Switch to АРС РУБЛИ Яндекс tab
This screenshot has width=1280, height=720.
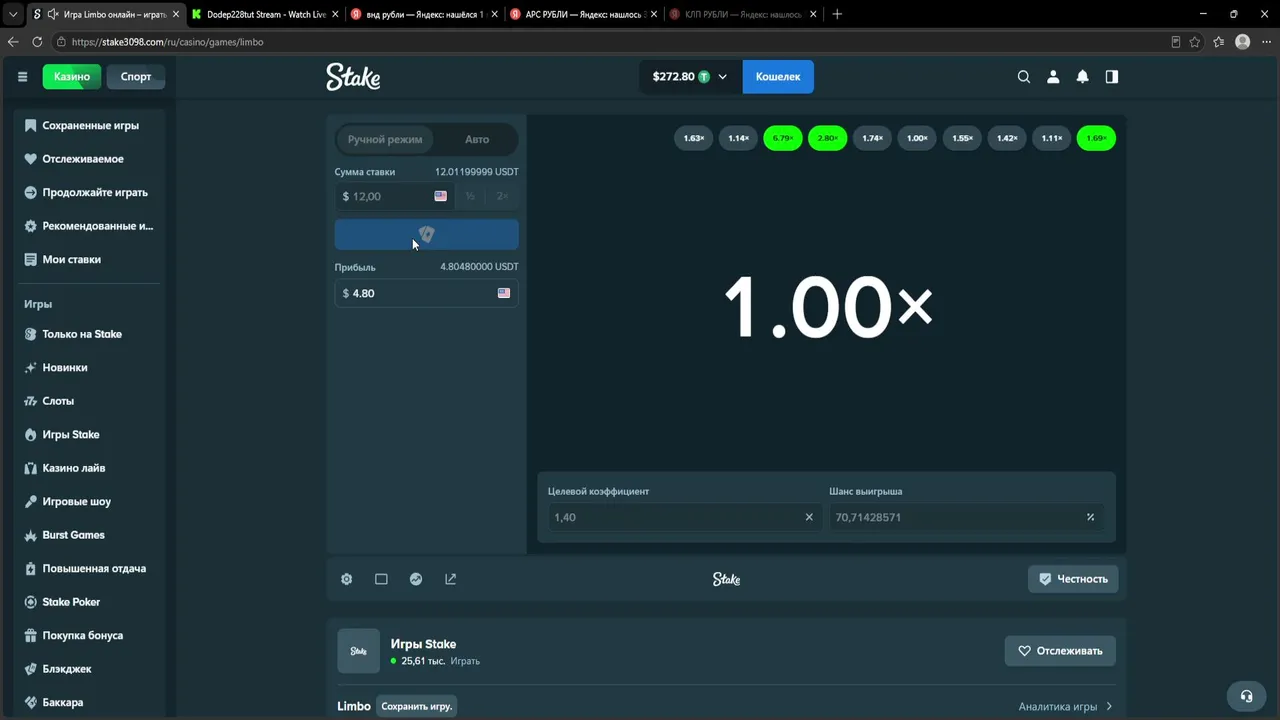[582, 14]
